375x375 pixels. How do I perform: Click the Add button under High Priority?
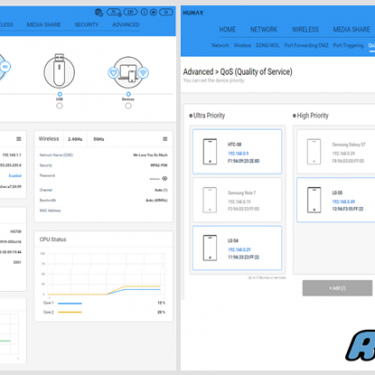click(337, 288)
